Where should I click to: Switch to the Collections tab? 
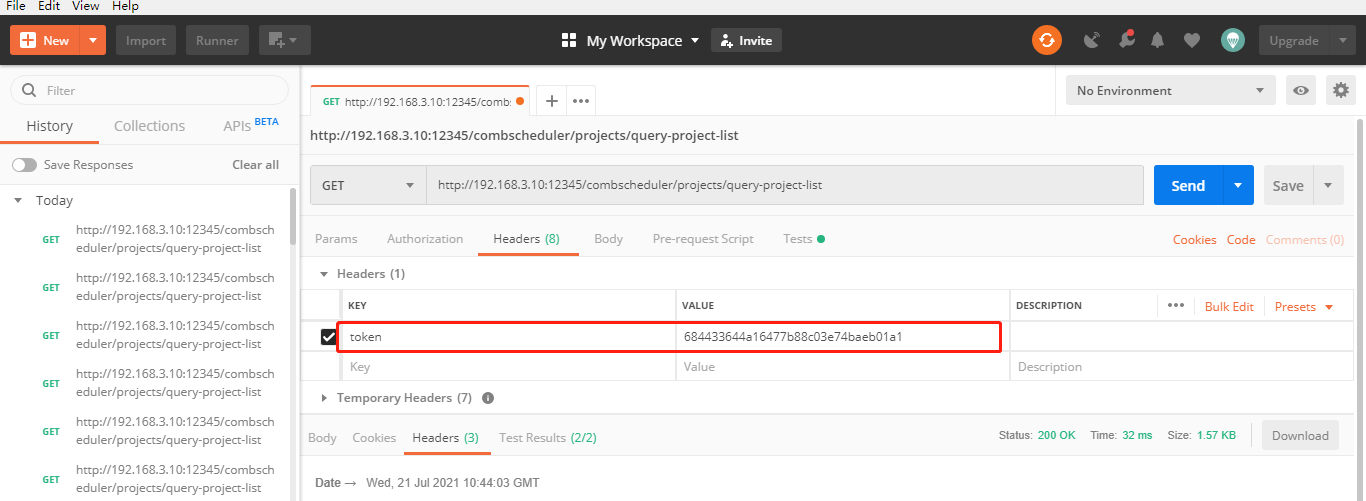[x=149, y=126]
